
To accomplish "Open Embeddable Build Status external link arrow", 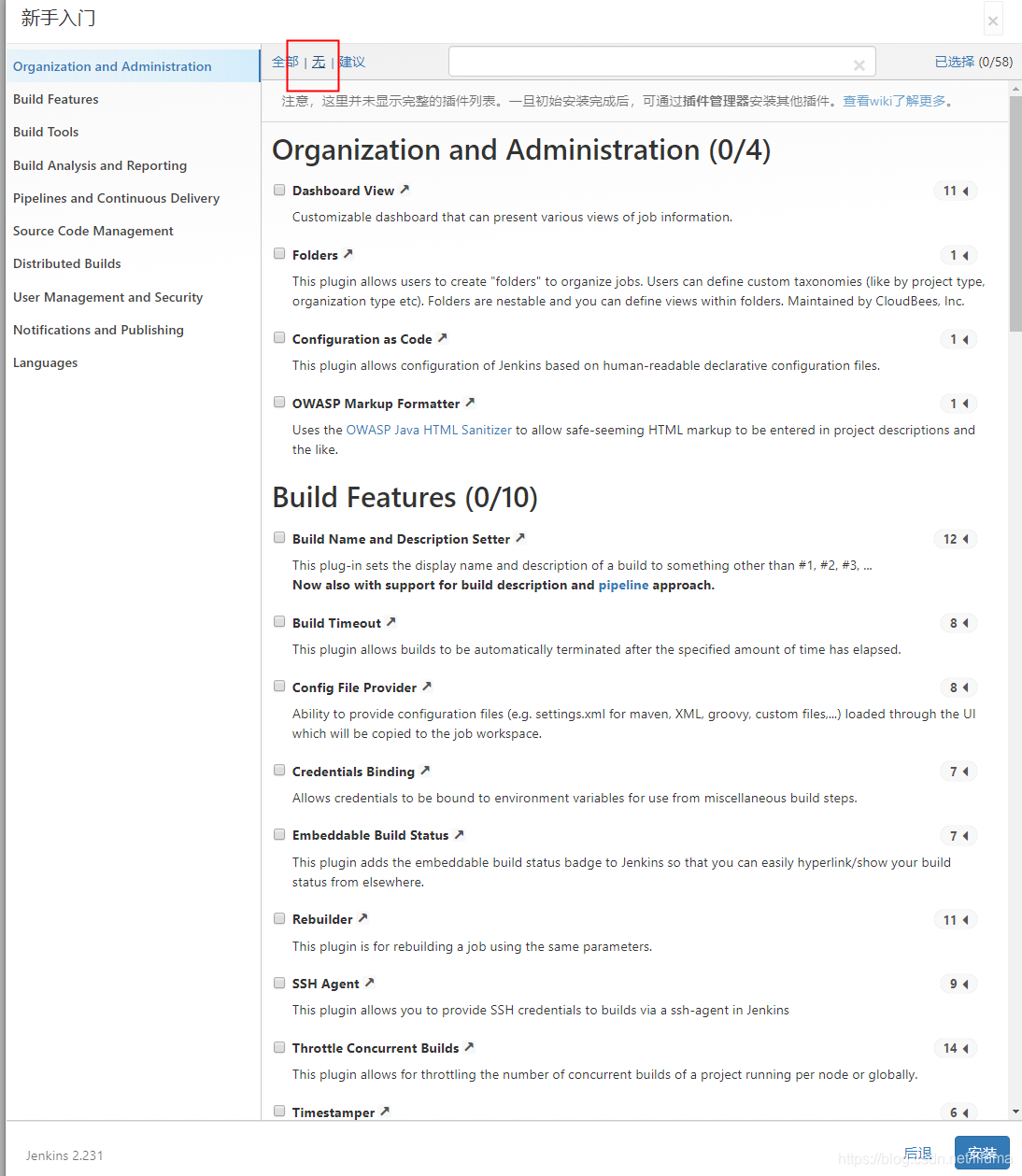I will [x=459, y=834].
